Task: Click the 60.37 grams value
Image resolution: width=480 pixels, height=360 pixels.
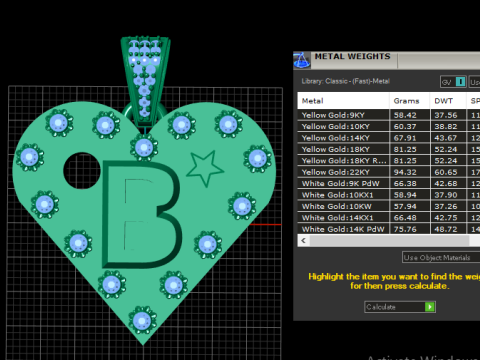Action: click(405, 126)
